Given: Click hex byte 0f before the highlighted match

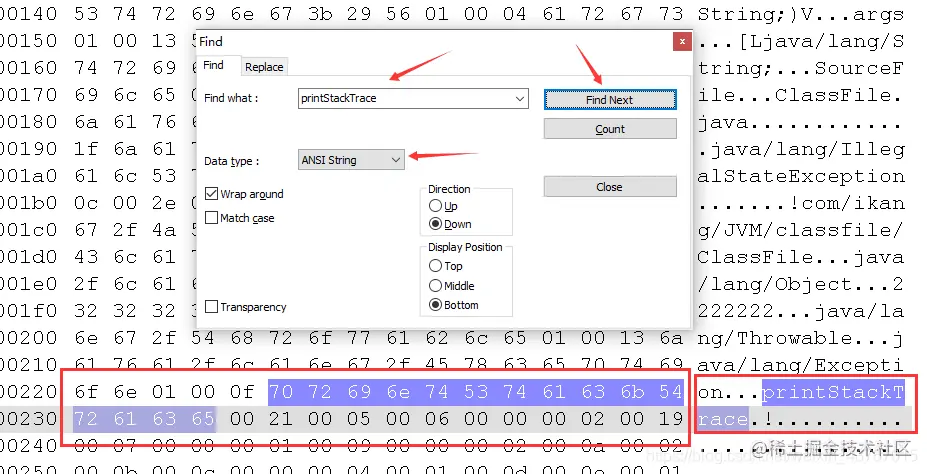Looking at the screenshot, I should click(242, 392).
